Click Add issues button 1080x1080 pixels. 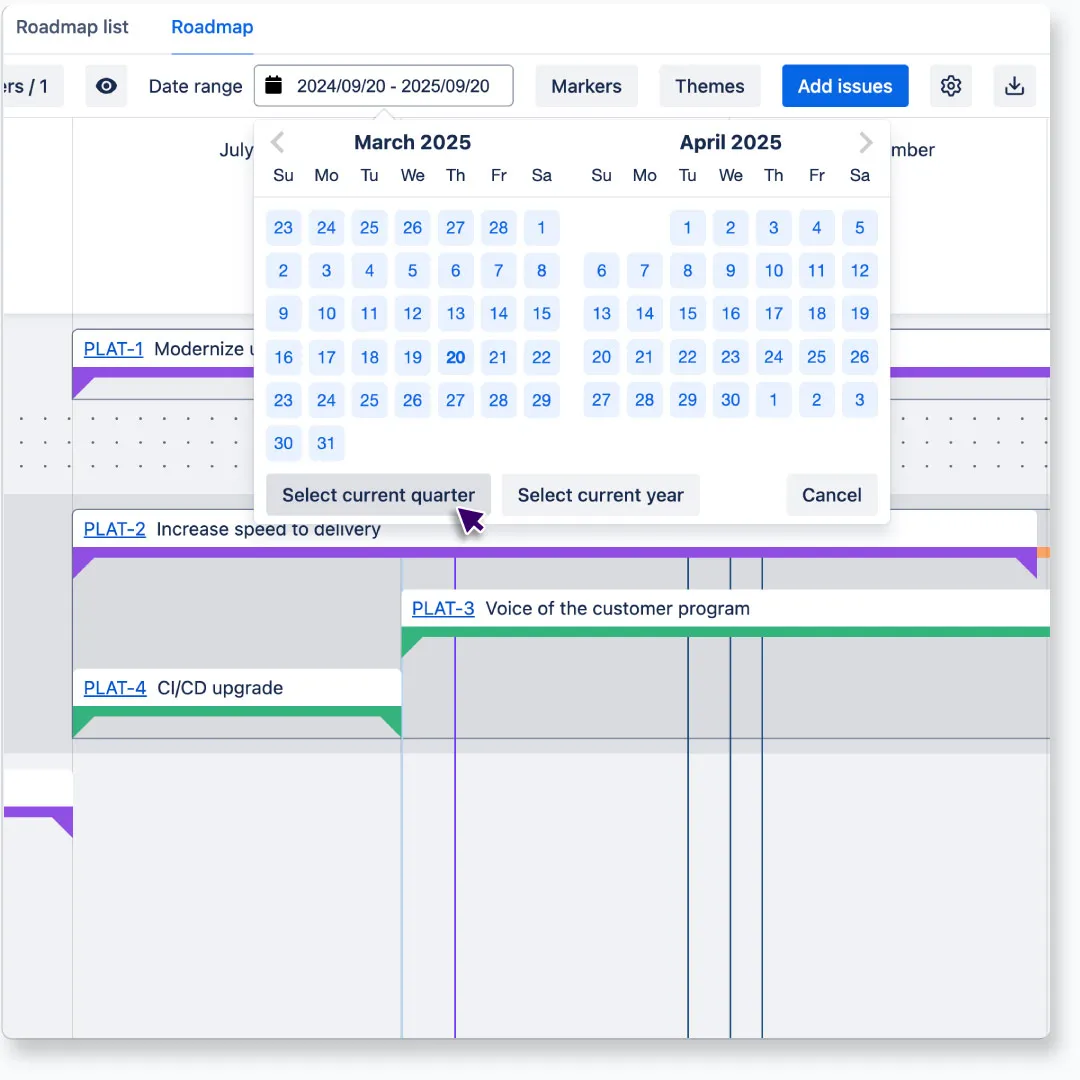[x=845, y=86]
